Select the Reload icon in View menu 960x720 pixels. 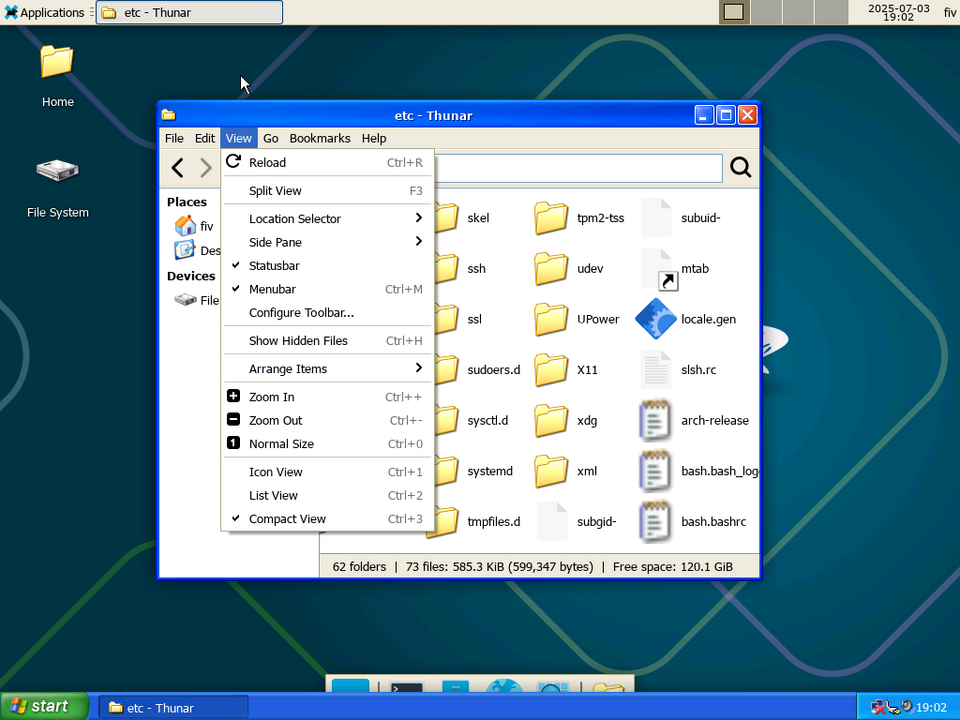tap(231, 162)
